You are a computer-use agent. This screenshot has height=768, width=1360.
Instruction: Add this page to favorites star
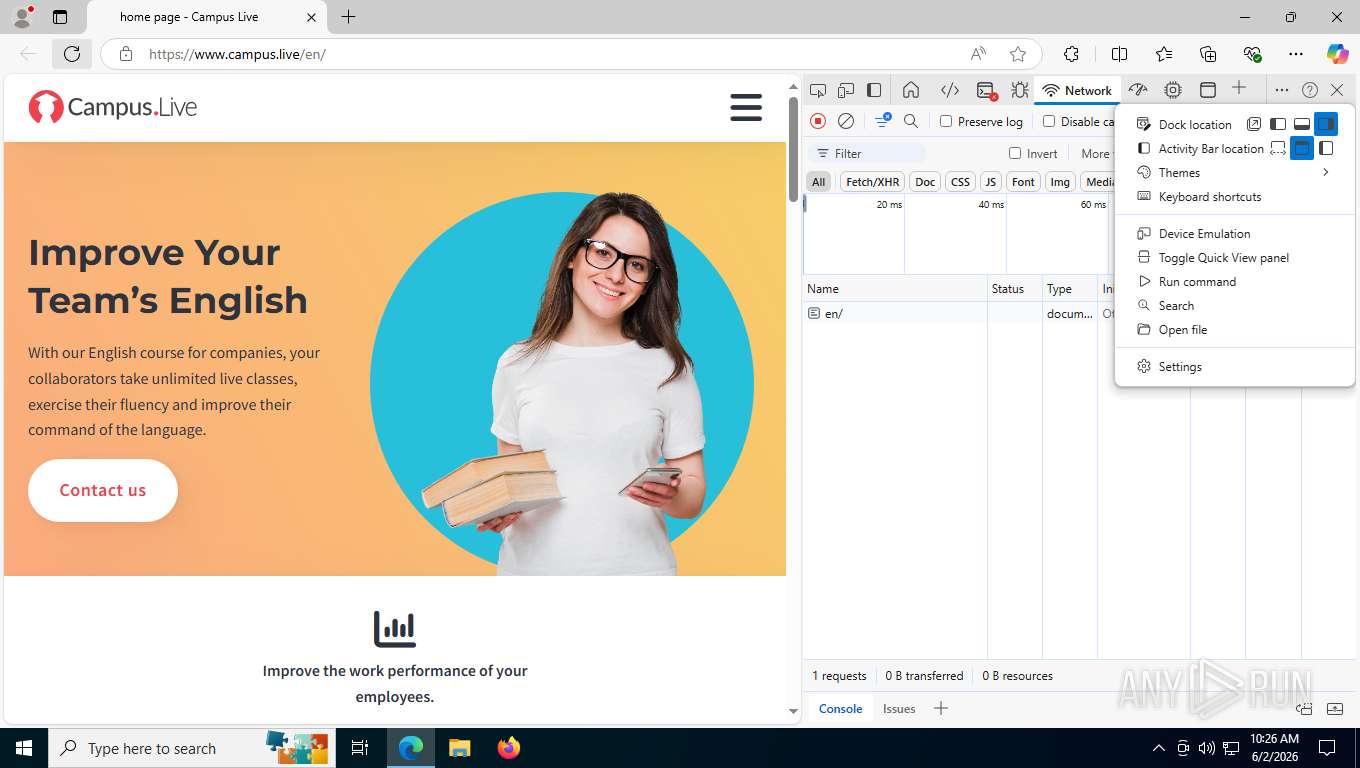click(1018, 54)
